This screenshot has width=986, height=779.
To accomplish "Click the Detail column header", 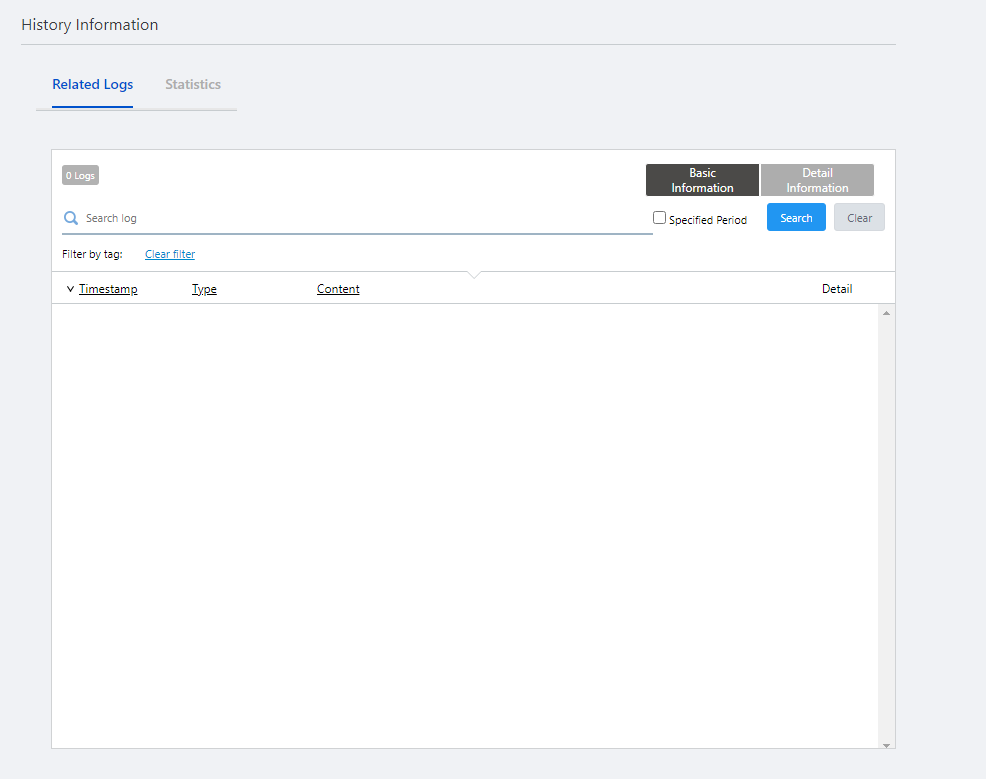I will click(837, 290).
